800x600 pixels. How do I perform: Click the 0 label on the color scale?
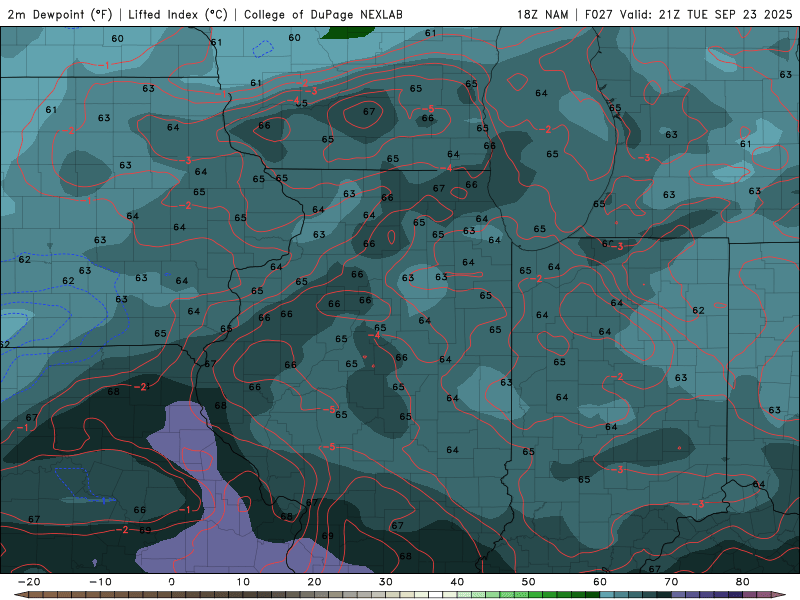171,582
